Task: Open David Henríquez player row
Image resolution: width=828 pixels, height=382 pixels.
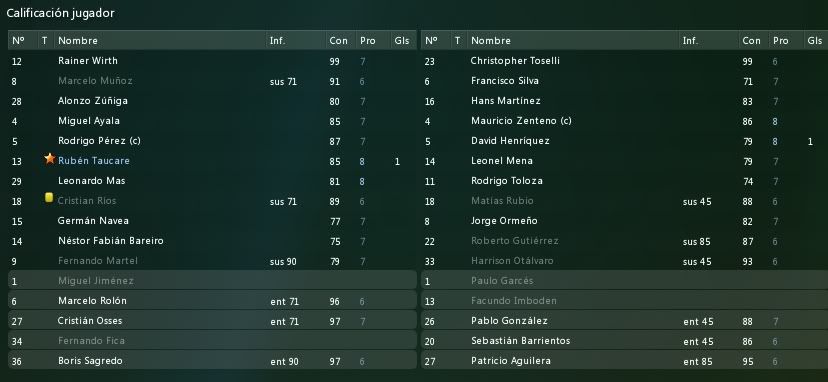Action: point(624,141)
